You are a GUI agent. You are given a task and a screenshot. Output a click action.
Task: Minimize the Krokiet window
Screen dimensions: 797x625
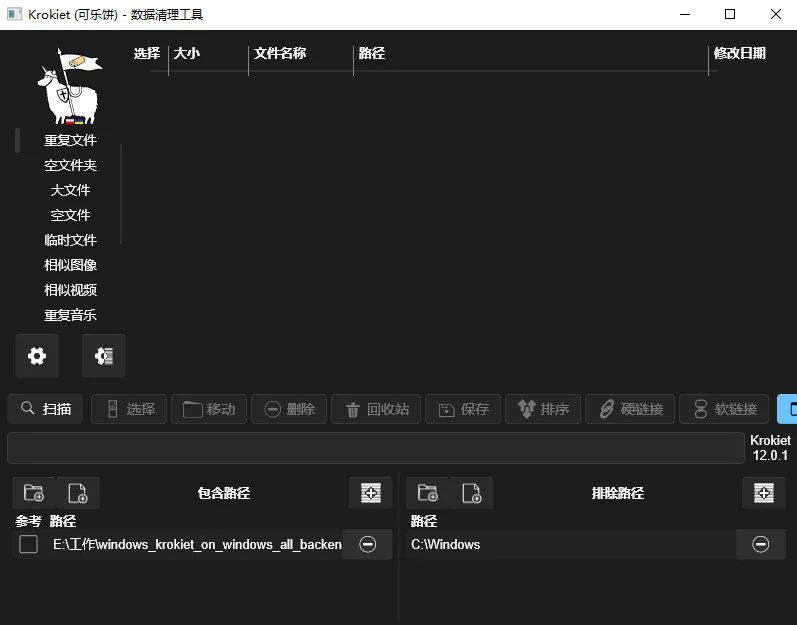(685, 14)
